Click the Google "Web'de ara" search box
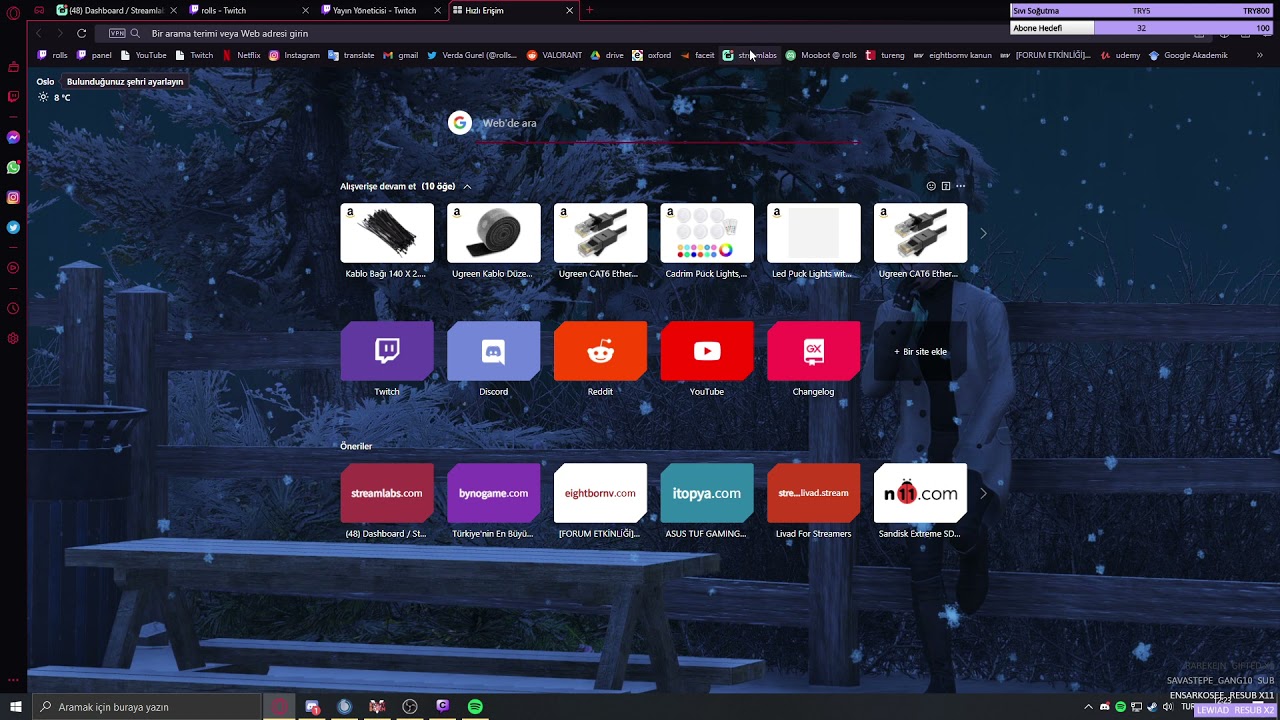This screenshot has width=1280, height=720. 657,123
